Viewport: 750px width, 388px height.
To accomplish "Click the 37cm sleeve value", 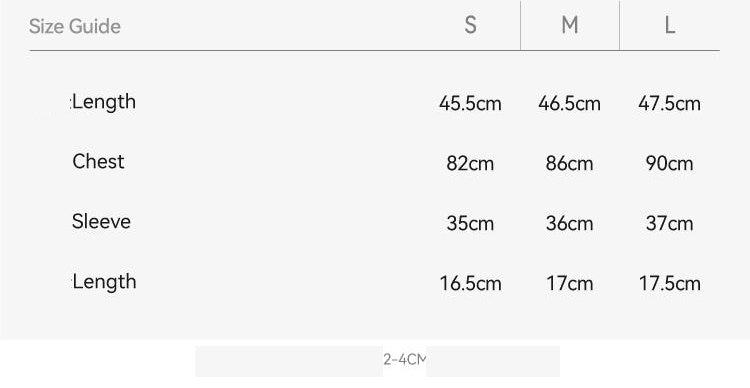I will coord(669,223).
